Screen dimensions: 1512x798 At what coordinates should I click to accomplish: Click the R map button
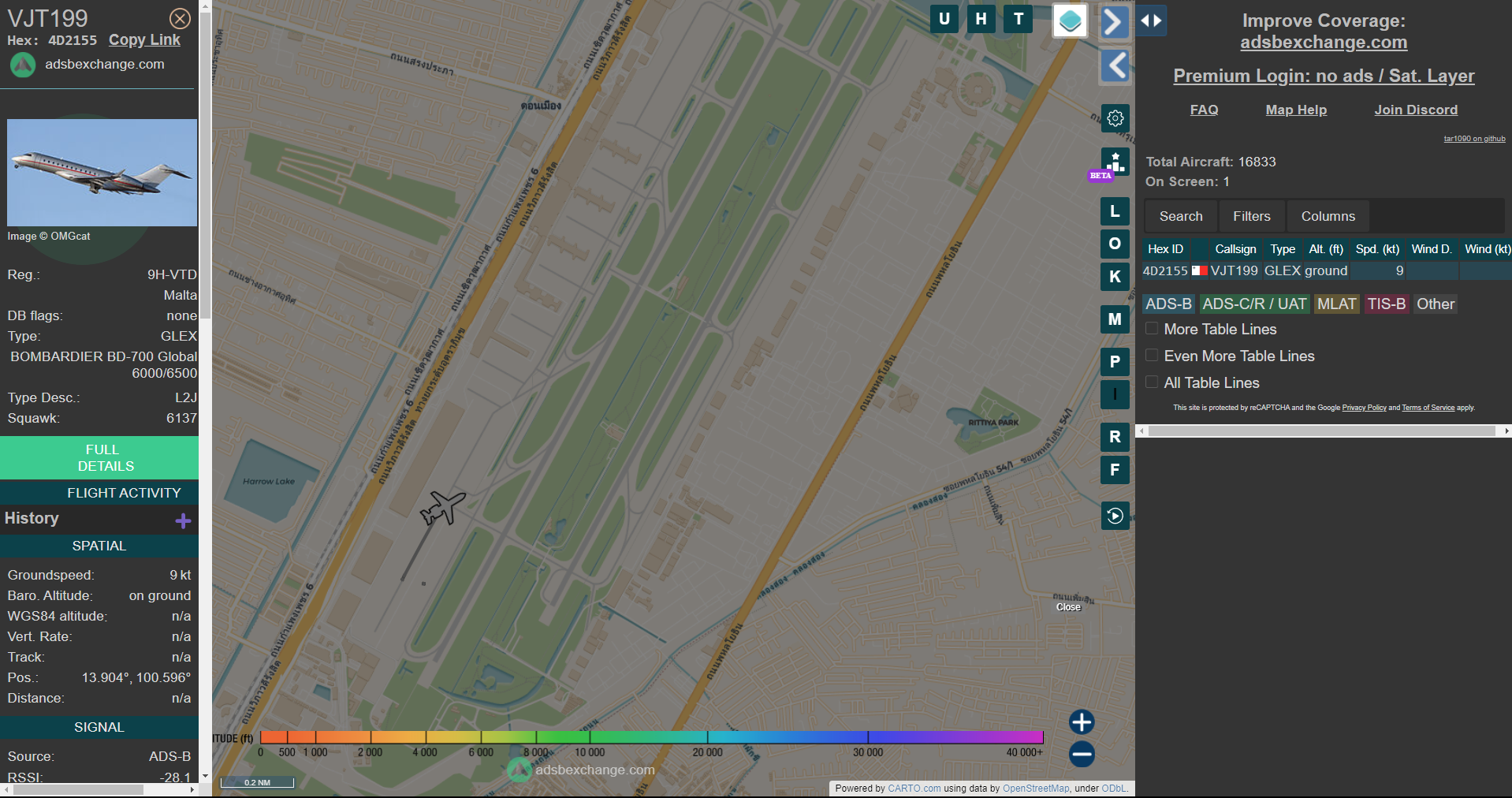coord(1115,437)
